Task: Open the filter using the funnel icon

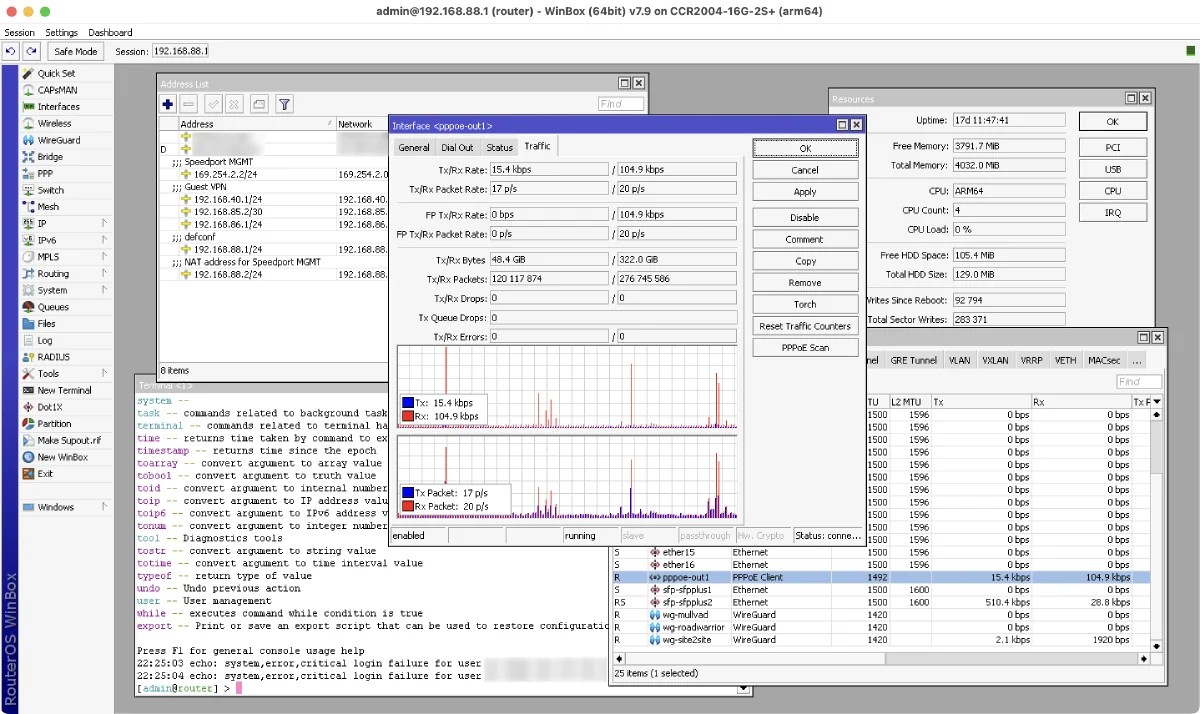Action: [284, 104]
